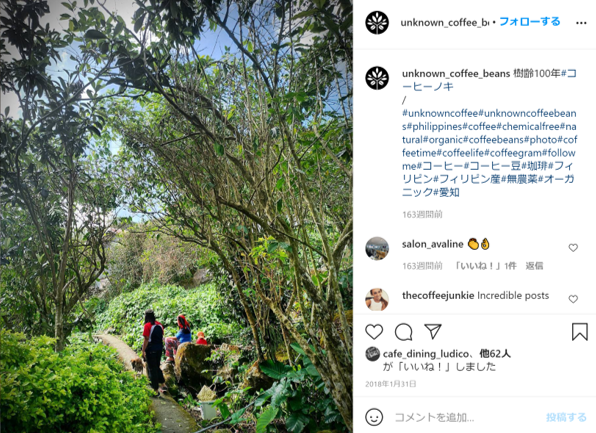
Task: Like the post with the heart icon
Action: [x=374, y=331]
